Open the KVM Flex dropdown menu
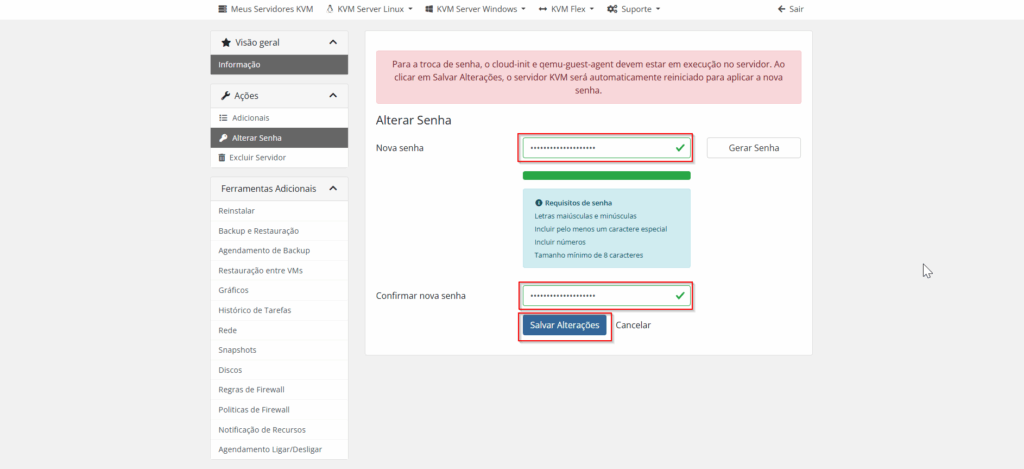The image size is (1024, 469). click(x=566, y=9)
